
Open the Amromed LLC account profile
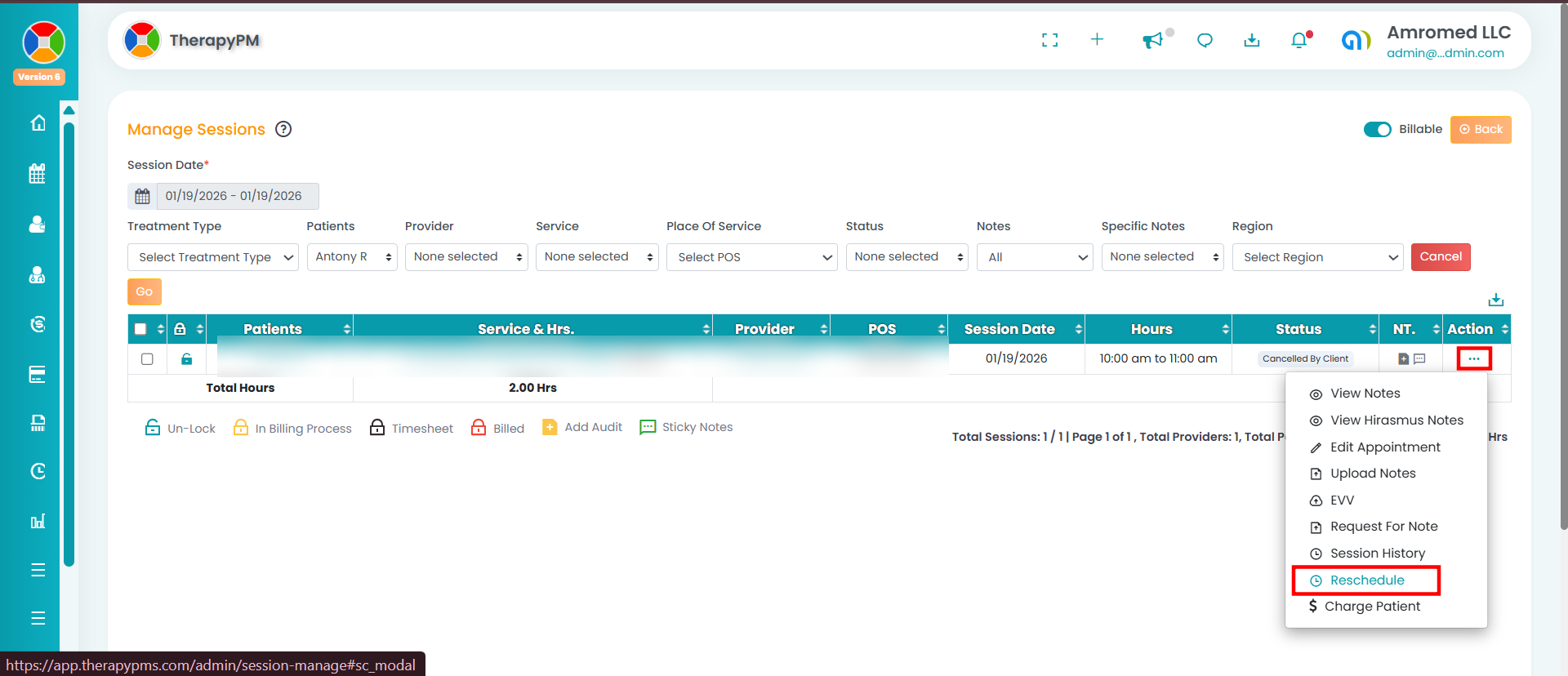pyautogui.click(x=1426, y=41)
